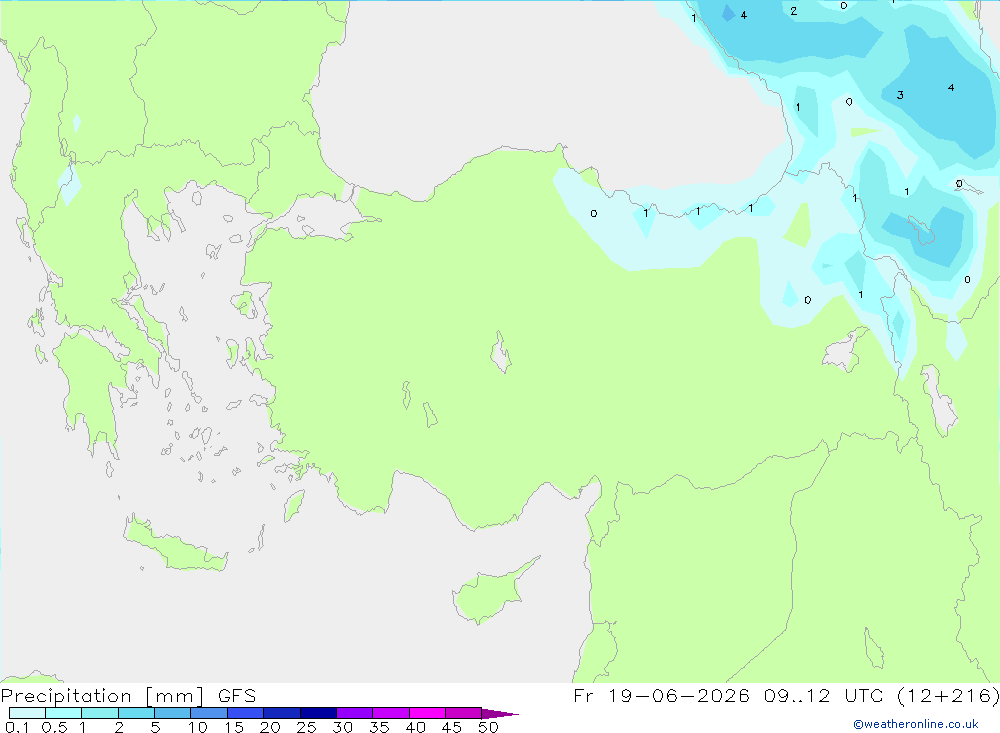
Task: Pick the 0.1–0.5 mm lightest cyan legend swatch
Action: (x=27, y=713)
